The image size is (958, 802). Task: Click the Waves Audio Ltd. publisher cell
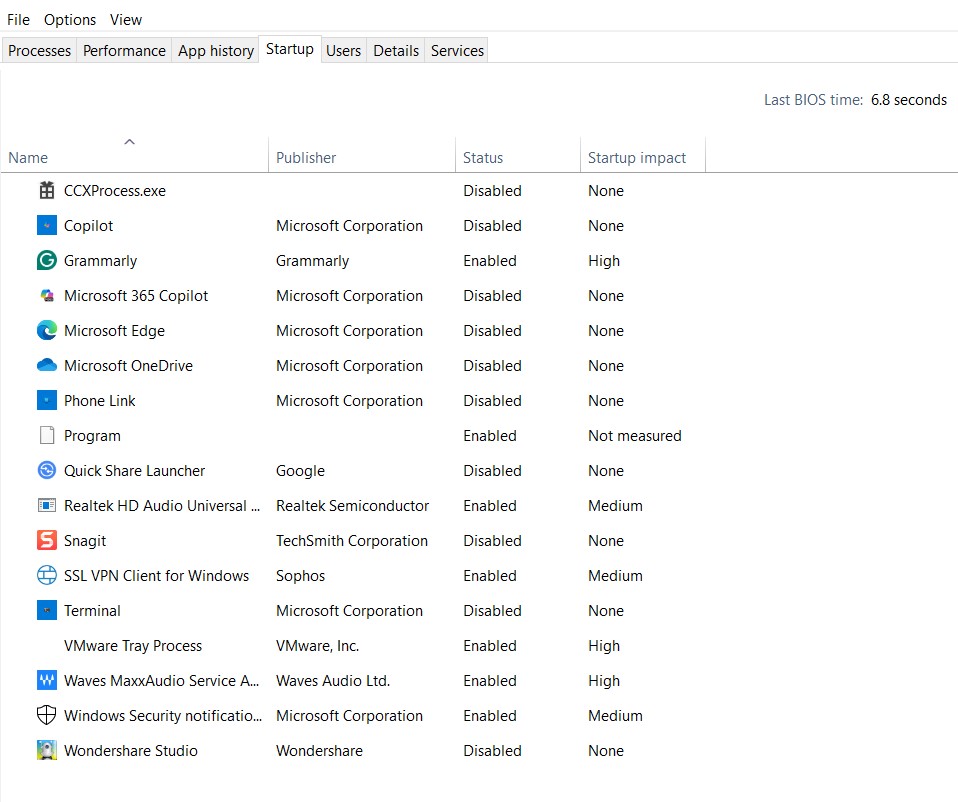click(333, 680)
